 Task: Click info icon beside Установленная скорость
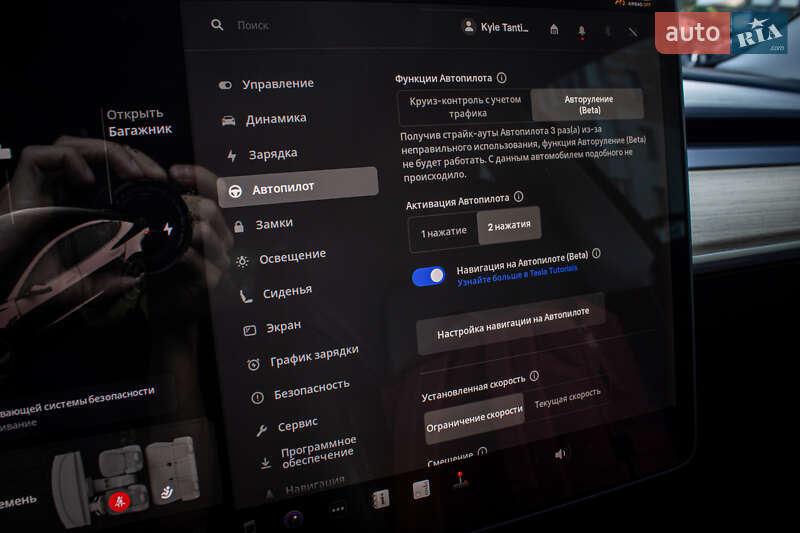[x=534, y=376]
